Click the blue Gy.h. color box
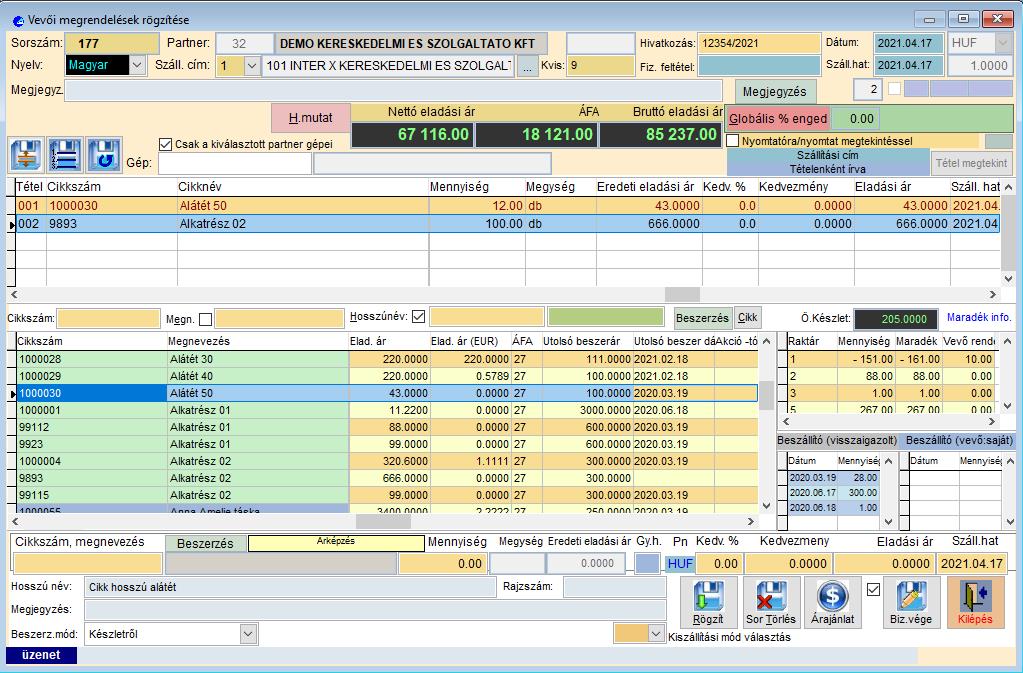The width and height of the screenshot is (1023, 673). tap(647, 563)
